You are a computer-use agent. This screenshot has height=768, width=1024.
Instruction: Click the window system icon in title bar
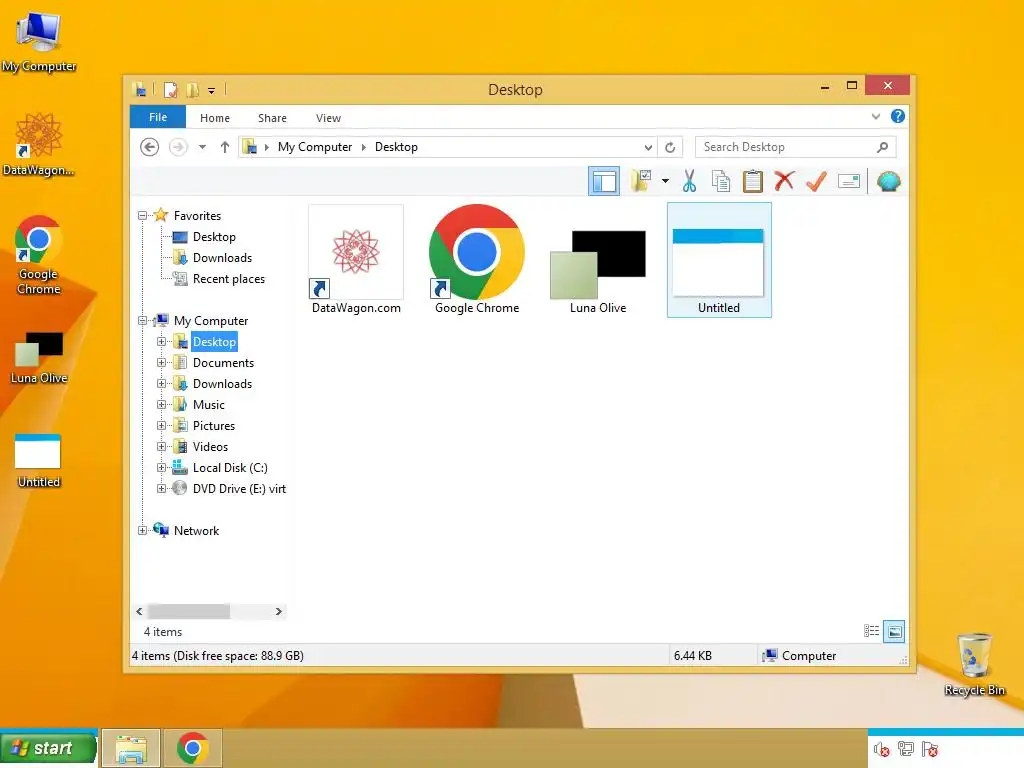(139, 89)
